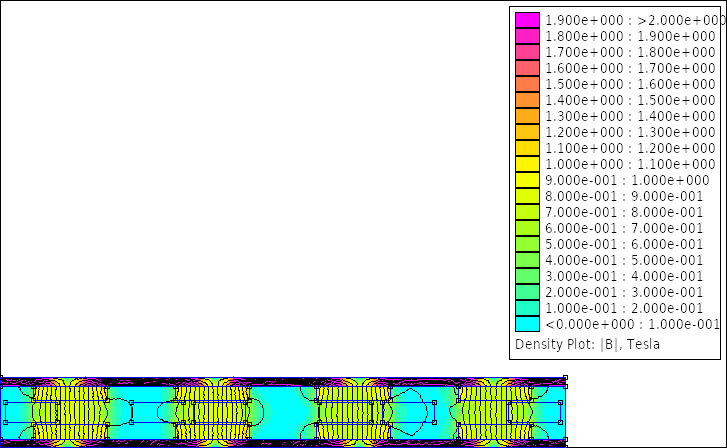This screenshot has height=448, width=727.
Task: Click the 4.000e-001 : 5.000e-001 green swatch
Action: click(527, 260)
